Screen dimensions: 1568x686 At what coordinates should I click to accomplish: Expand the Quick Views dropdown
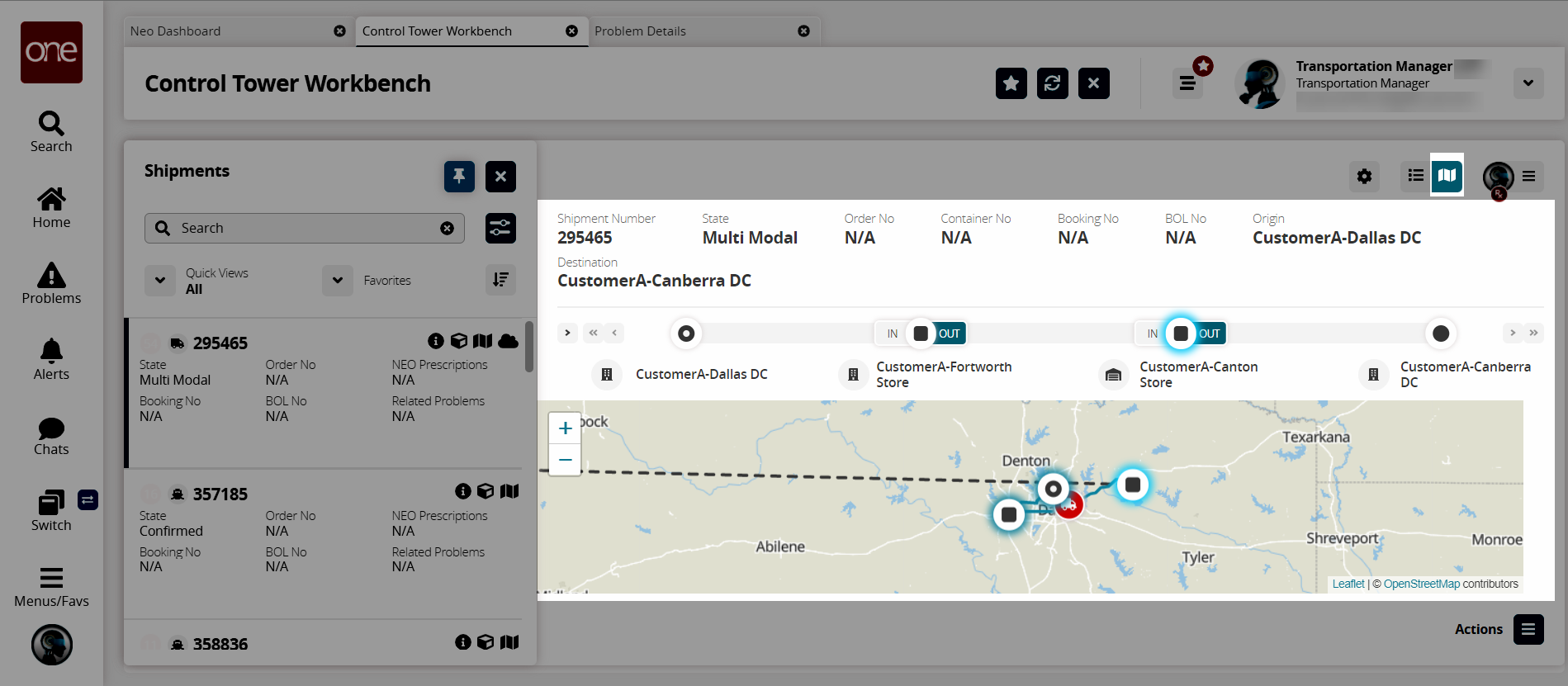pos(160,281)
